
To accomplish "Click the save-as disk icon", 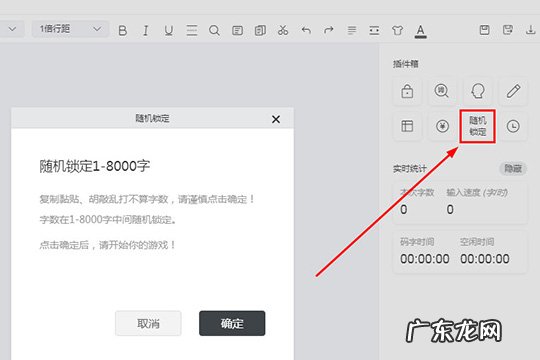I will pos(508,30).
